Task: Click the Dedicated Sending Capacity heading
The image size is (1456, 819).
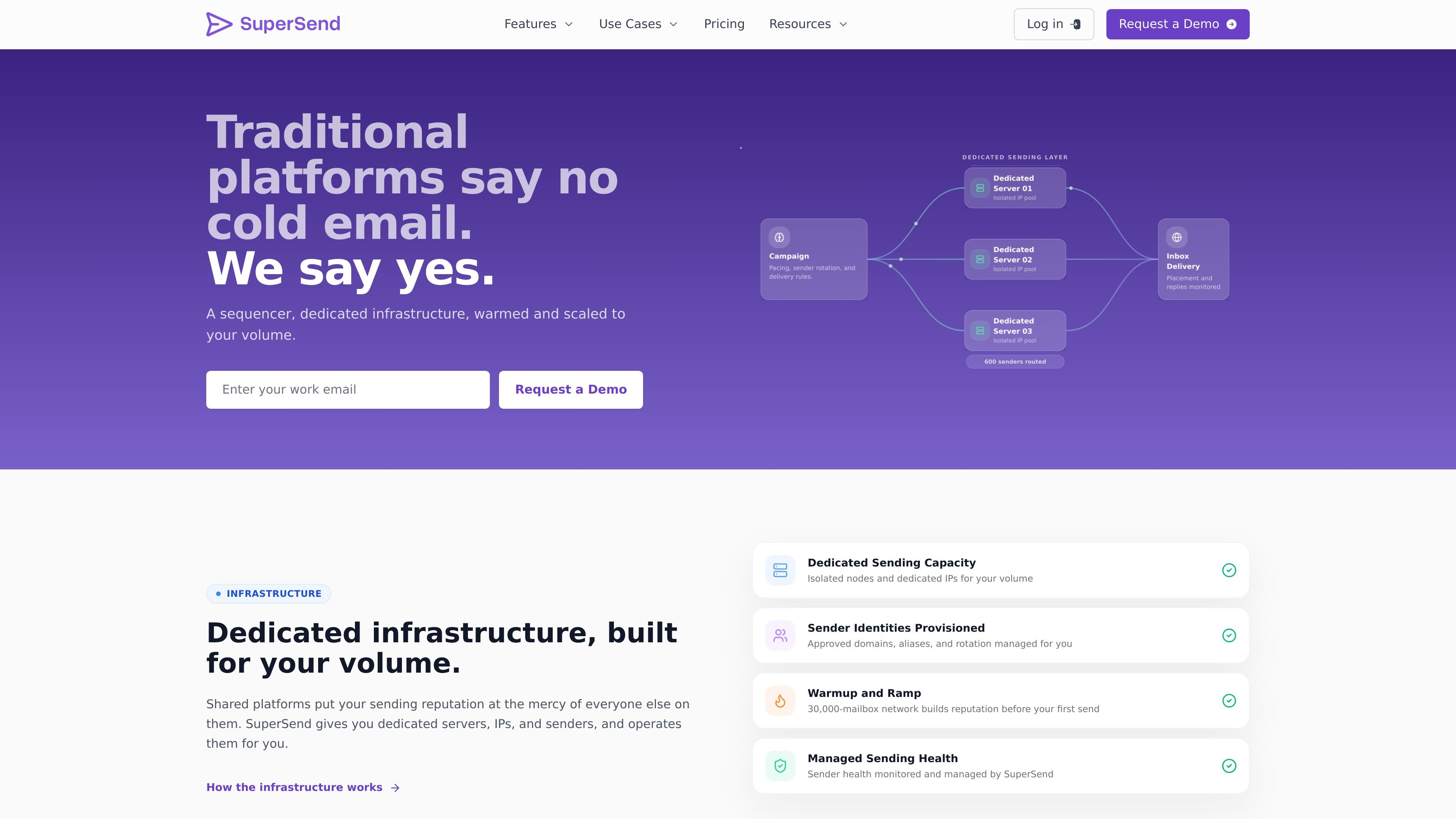Action: [x=891, y=563]
